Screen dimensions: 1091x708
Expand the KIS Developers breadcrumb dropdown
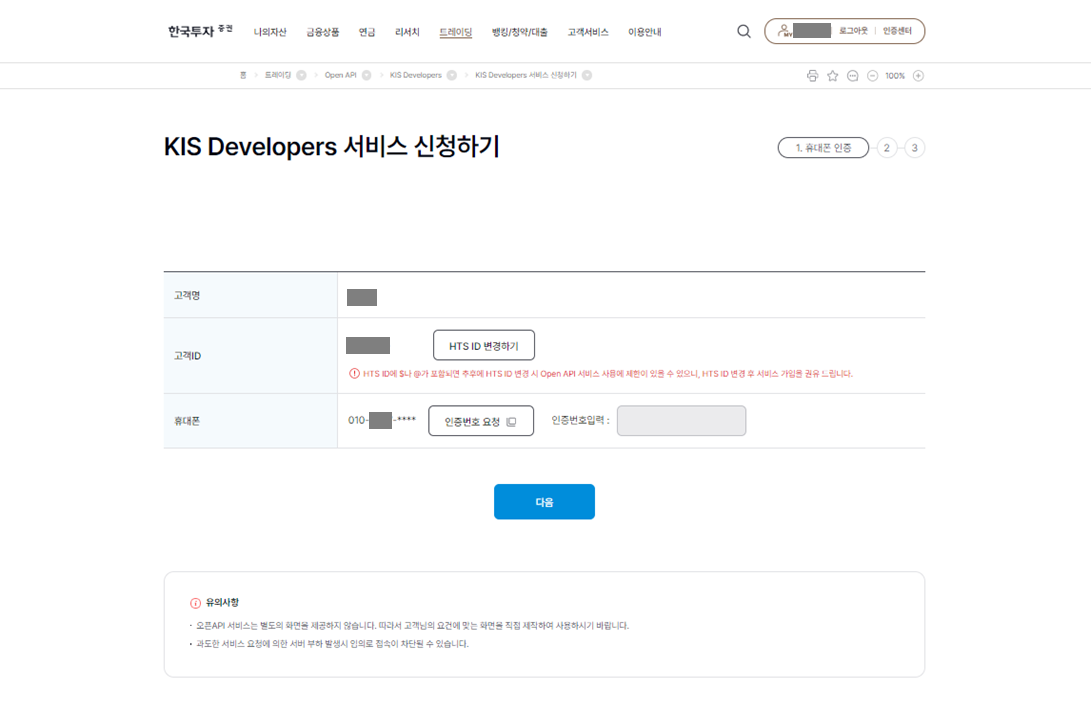pos(452,75)
